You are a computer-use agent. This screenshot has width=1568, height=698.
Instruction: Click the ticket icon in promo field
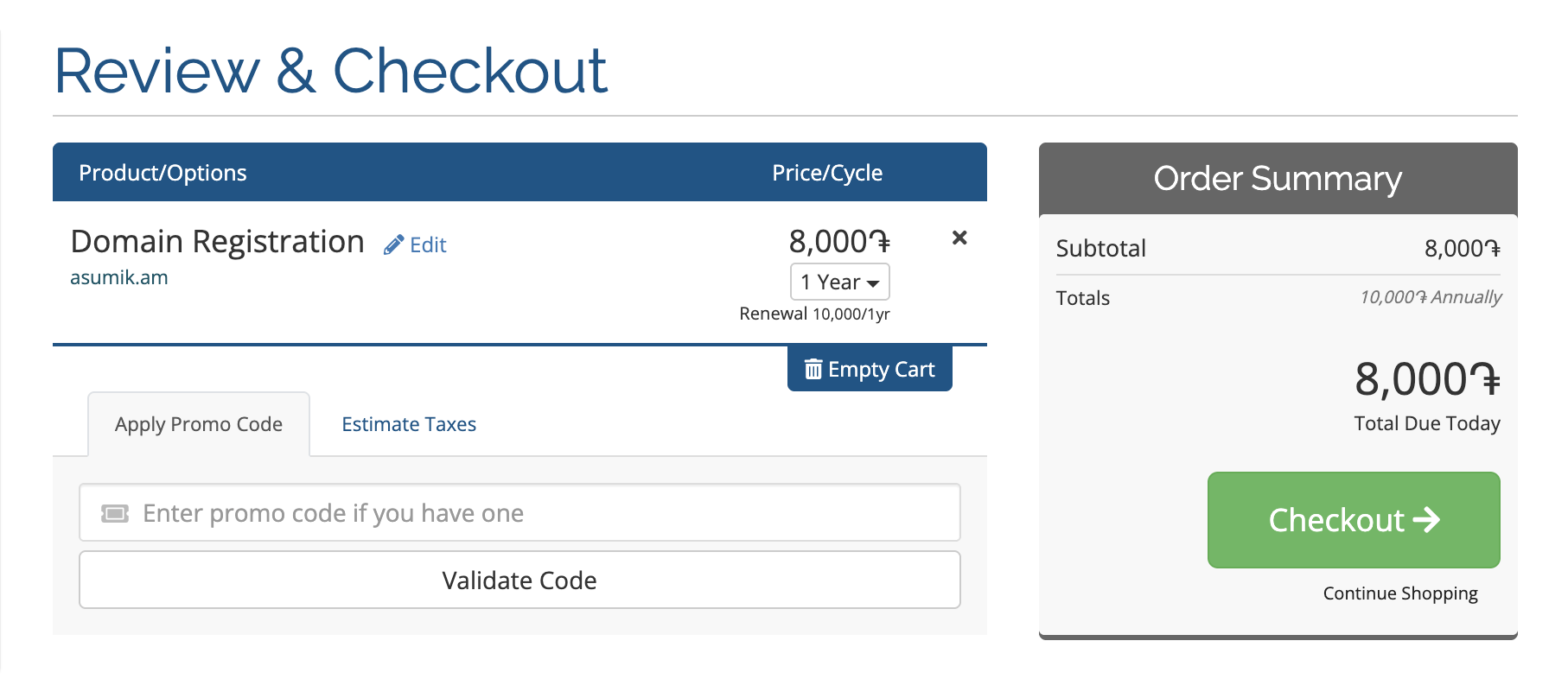coord(115,513)
